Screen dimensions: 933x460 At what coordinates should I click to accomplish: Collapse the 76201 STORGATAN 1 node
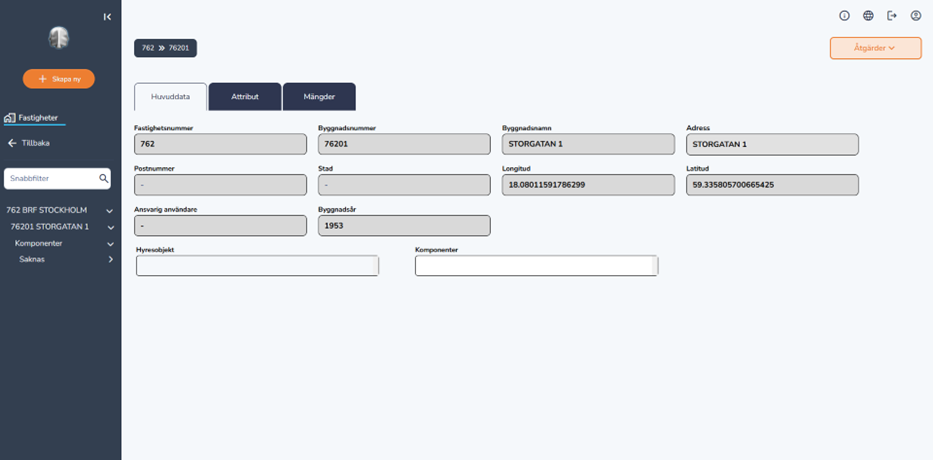click(110, 227)
